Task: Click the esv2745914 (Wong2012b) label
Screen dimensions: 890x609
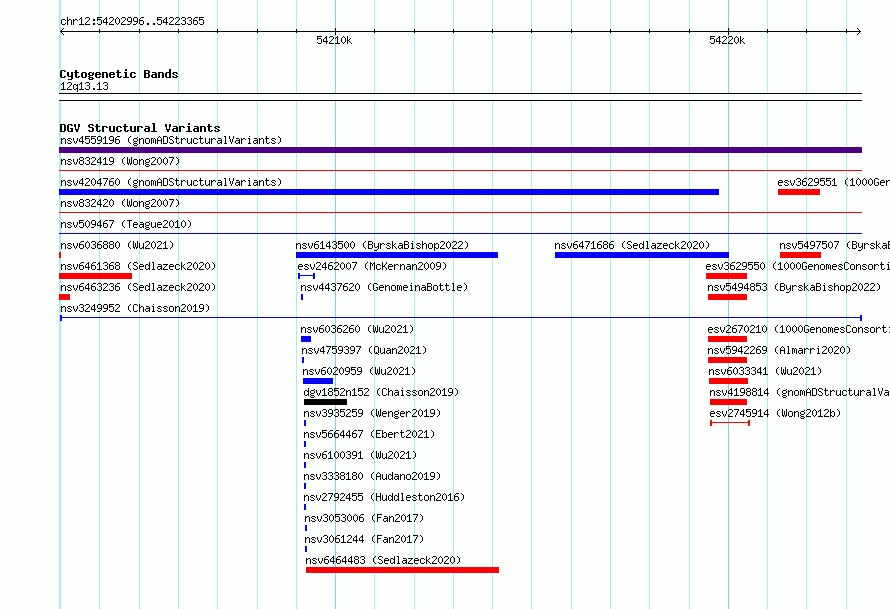Action: 775,413
